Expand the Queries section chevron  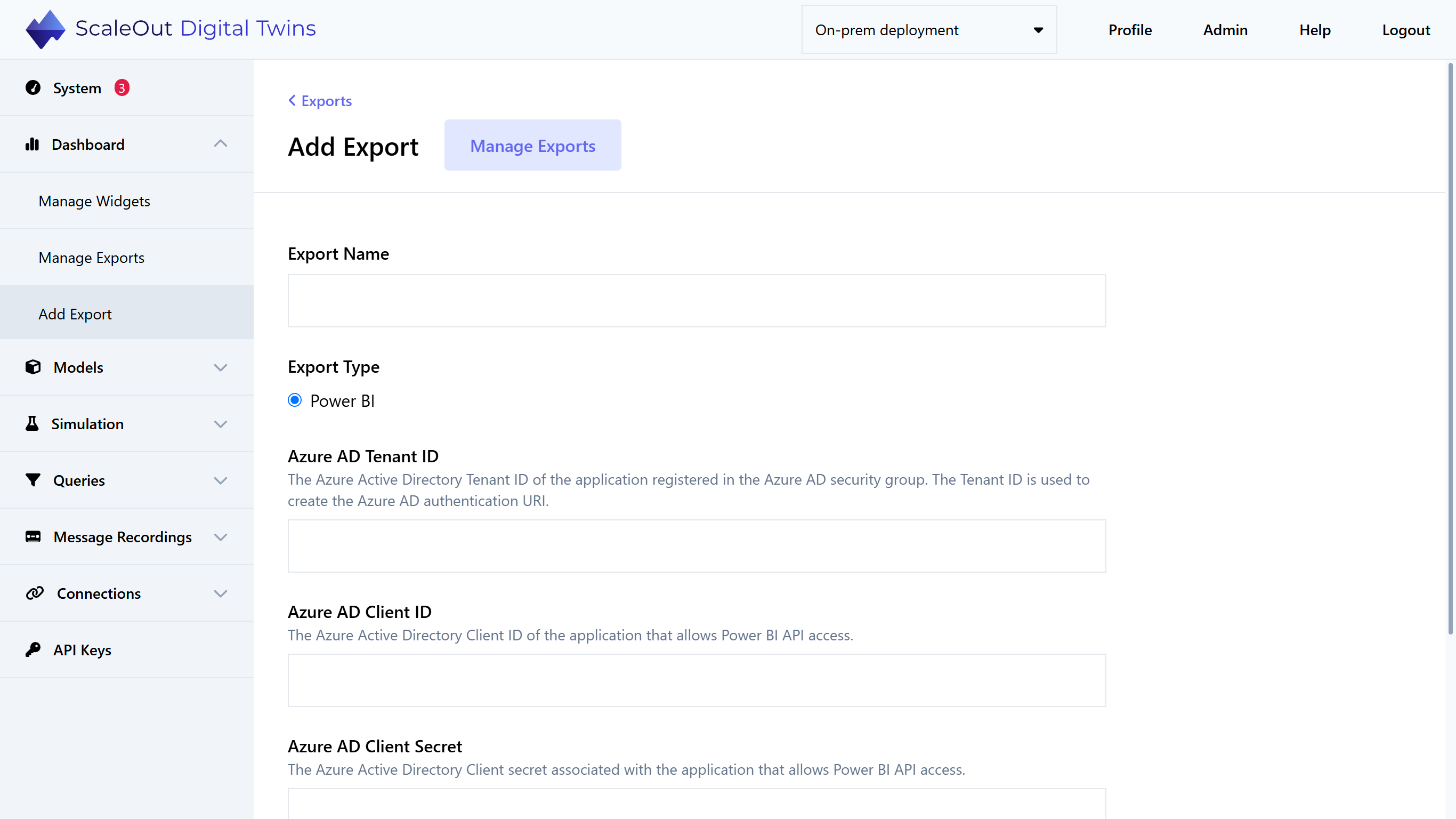[x=221, y=481]
